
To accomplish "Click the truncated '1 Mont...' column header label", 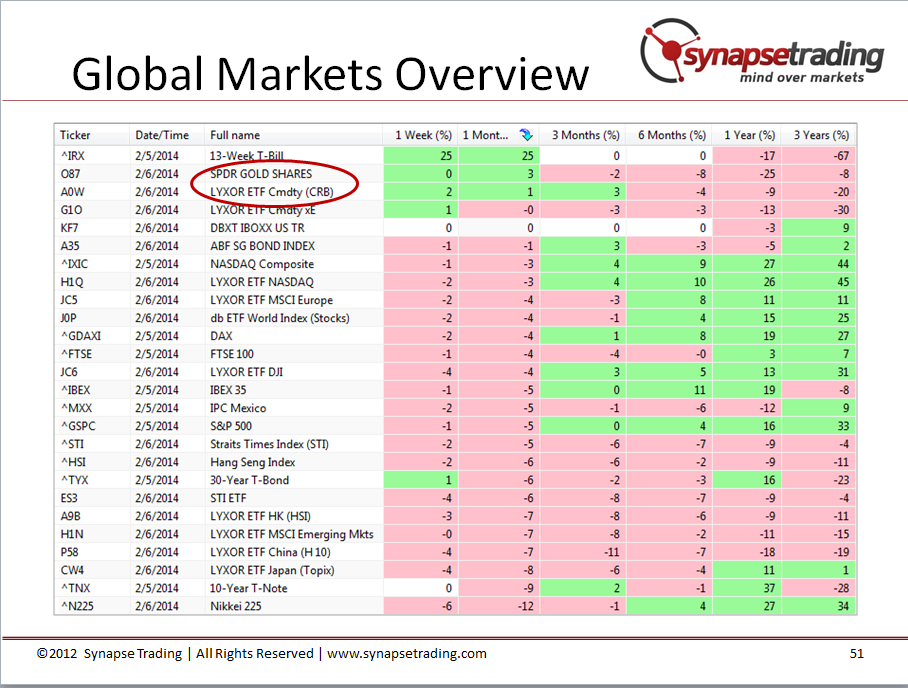I will point(485,135).
